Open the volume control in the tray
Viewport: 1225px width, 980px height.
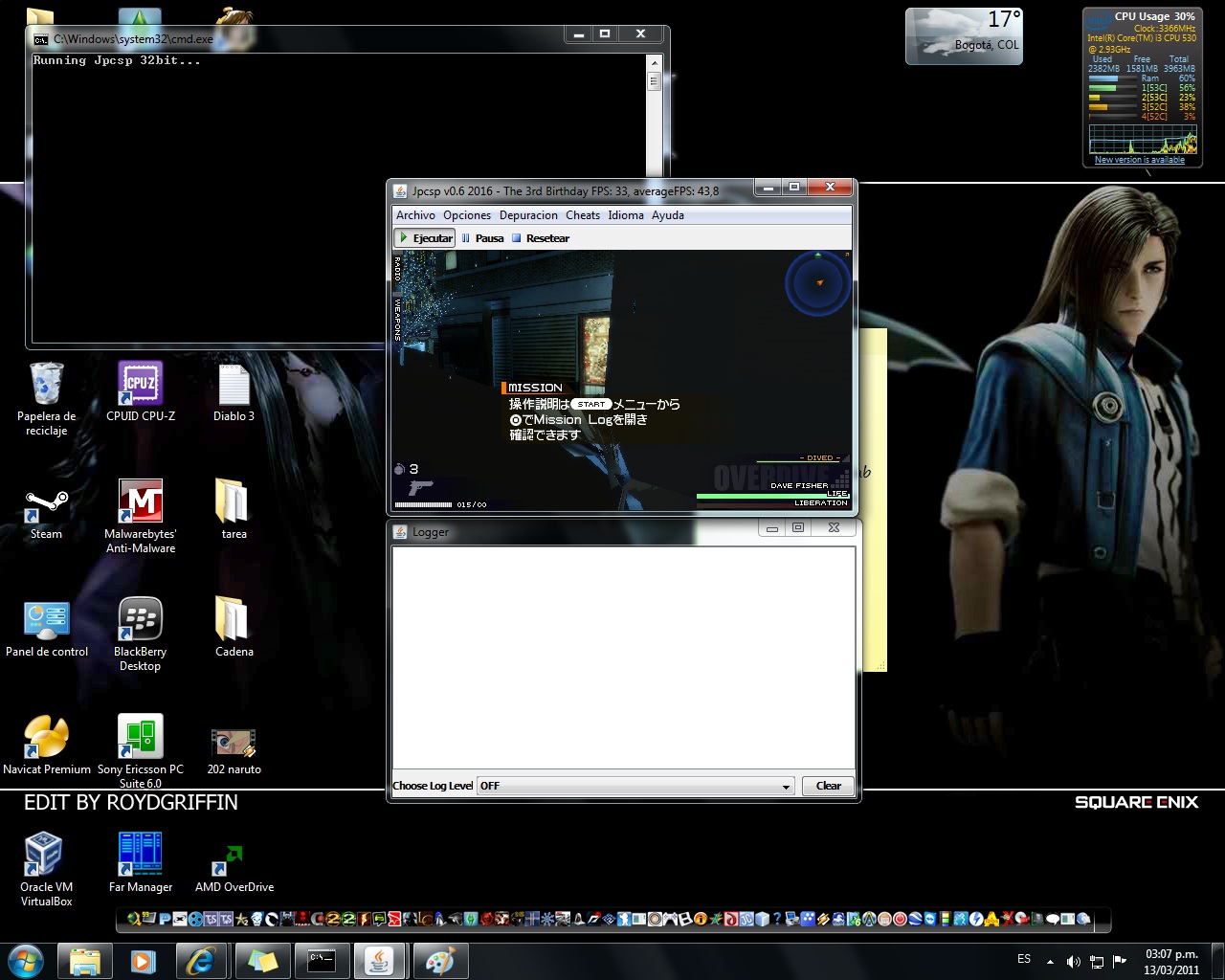1073,962
